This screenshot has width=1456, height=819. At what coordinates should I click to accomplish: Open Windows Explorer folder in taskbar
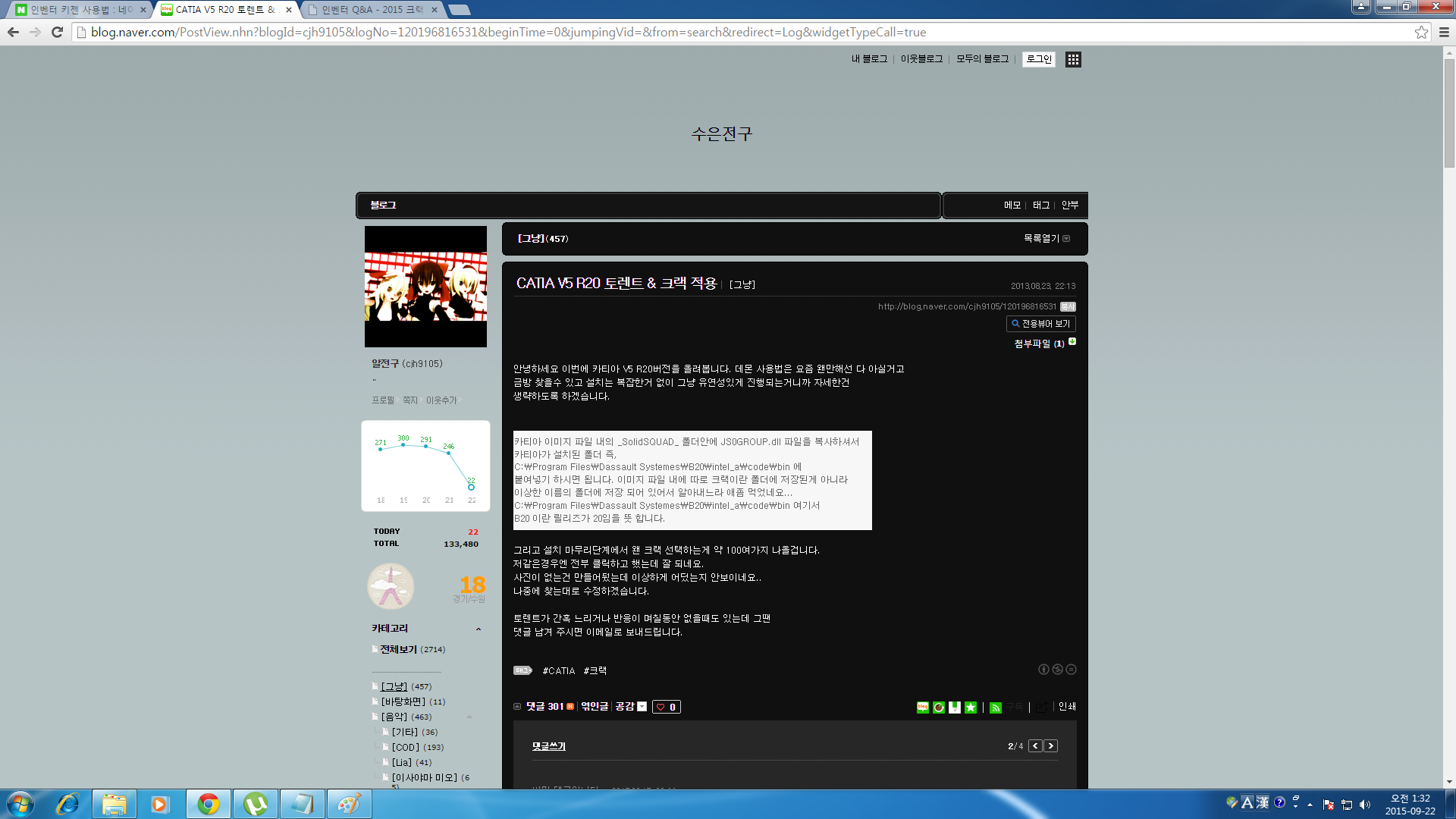(115, 804)
